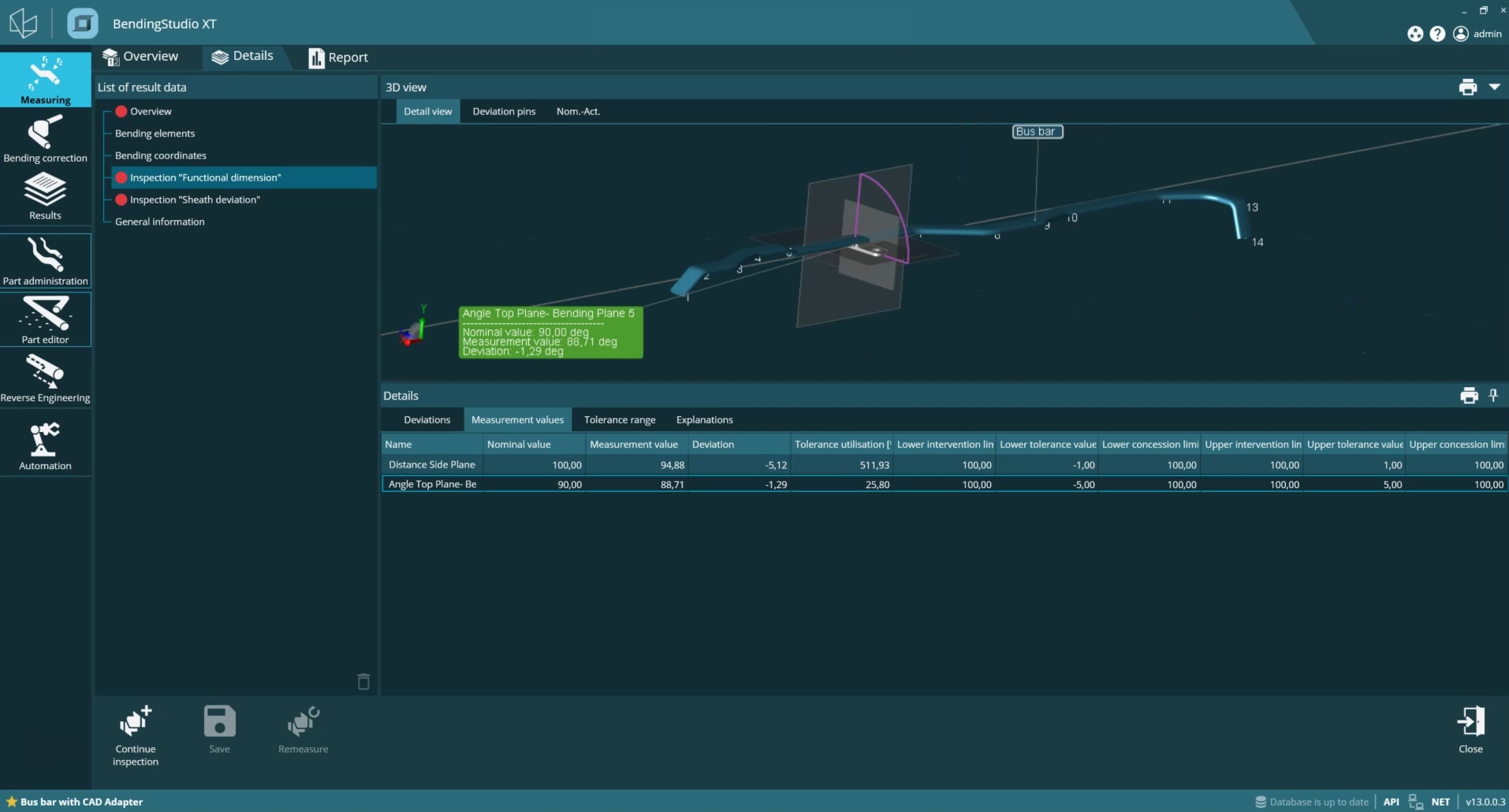
Task: Select Inspection "Sheath deviation" item
Action: [x=195, y=199]
